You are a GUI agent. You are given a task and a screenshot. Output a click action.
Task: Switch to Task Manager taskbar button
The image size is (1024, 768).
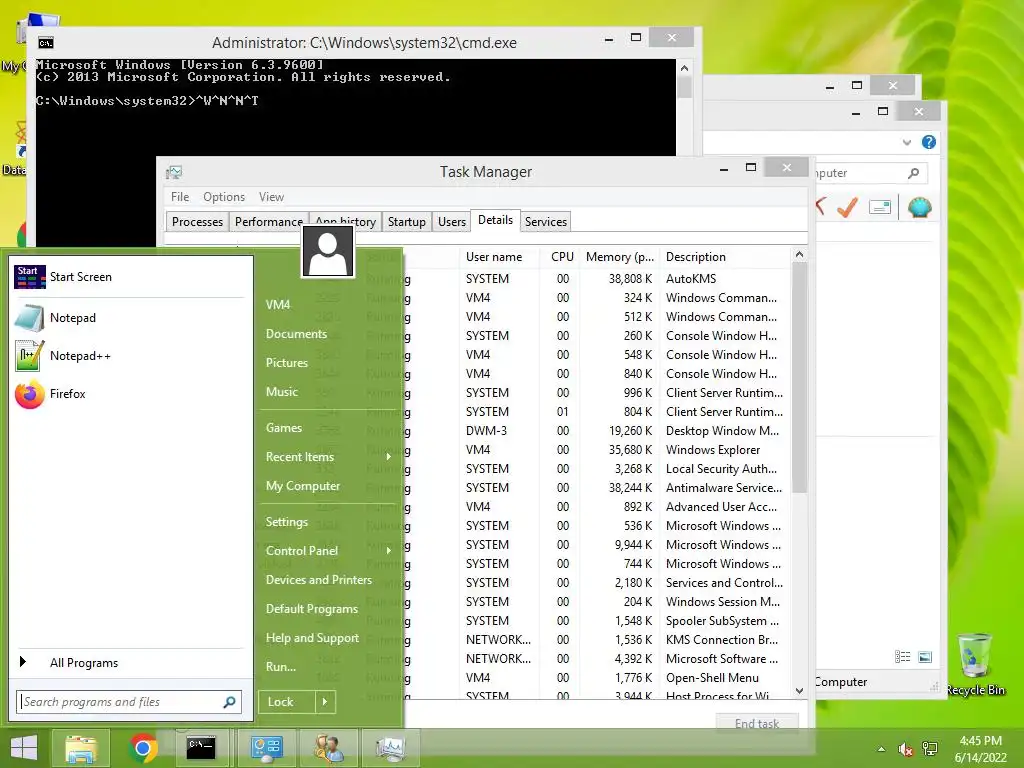391,748
